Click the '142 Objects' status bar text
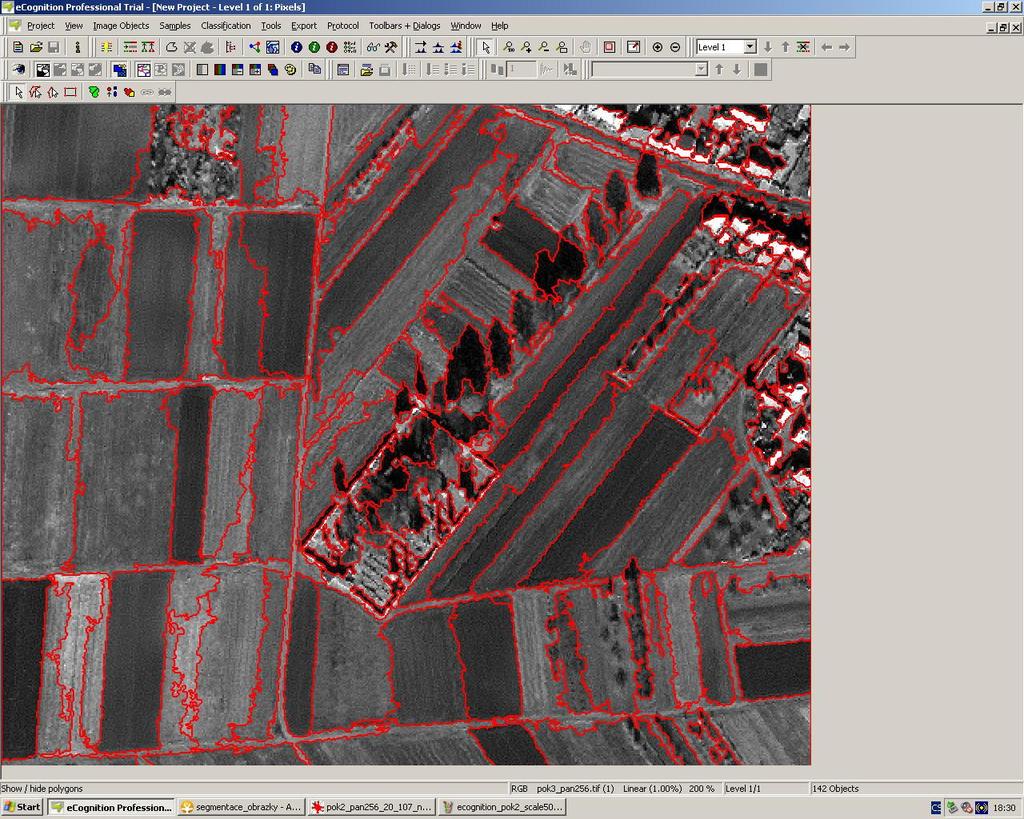Image resolution: width=1024 pixels, height=819 pixels. [x=835, y=788]
